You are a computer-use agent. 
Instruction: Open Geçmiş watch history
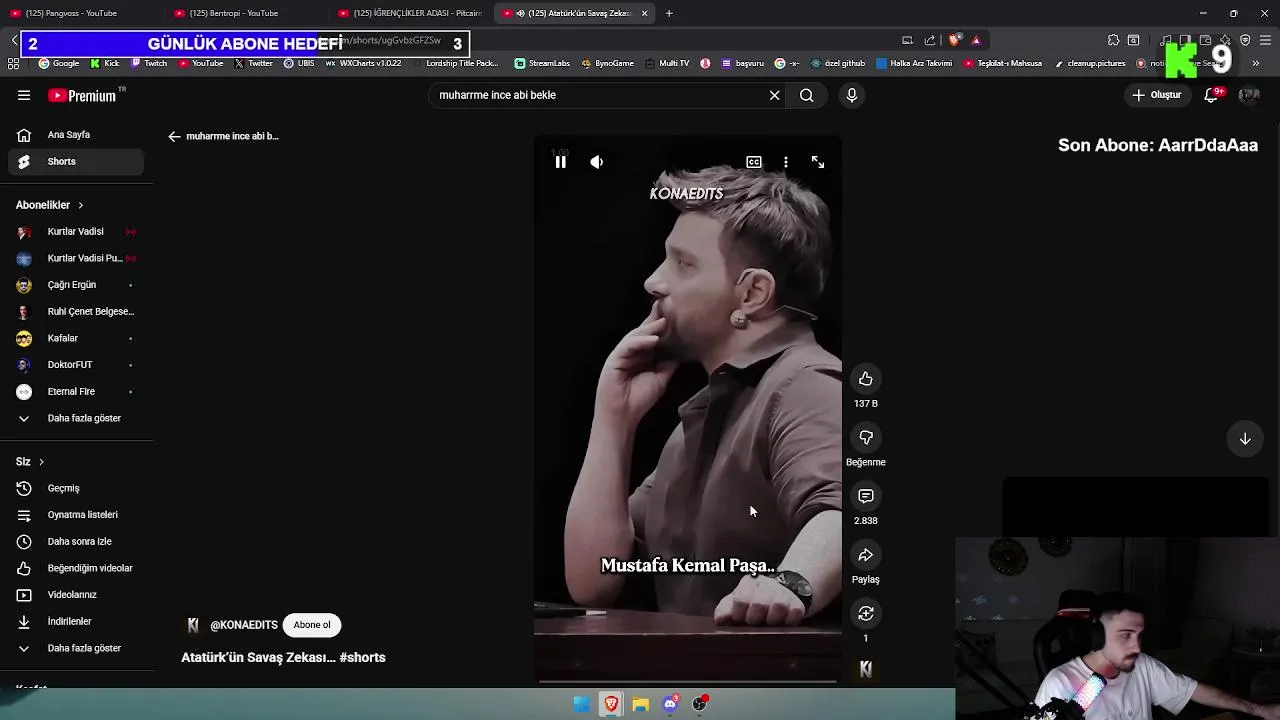(x=76, y=488)
